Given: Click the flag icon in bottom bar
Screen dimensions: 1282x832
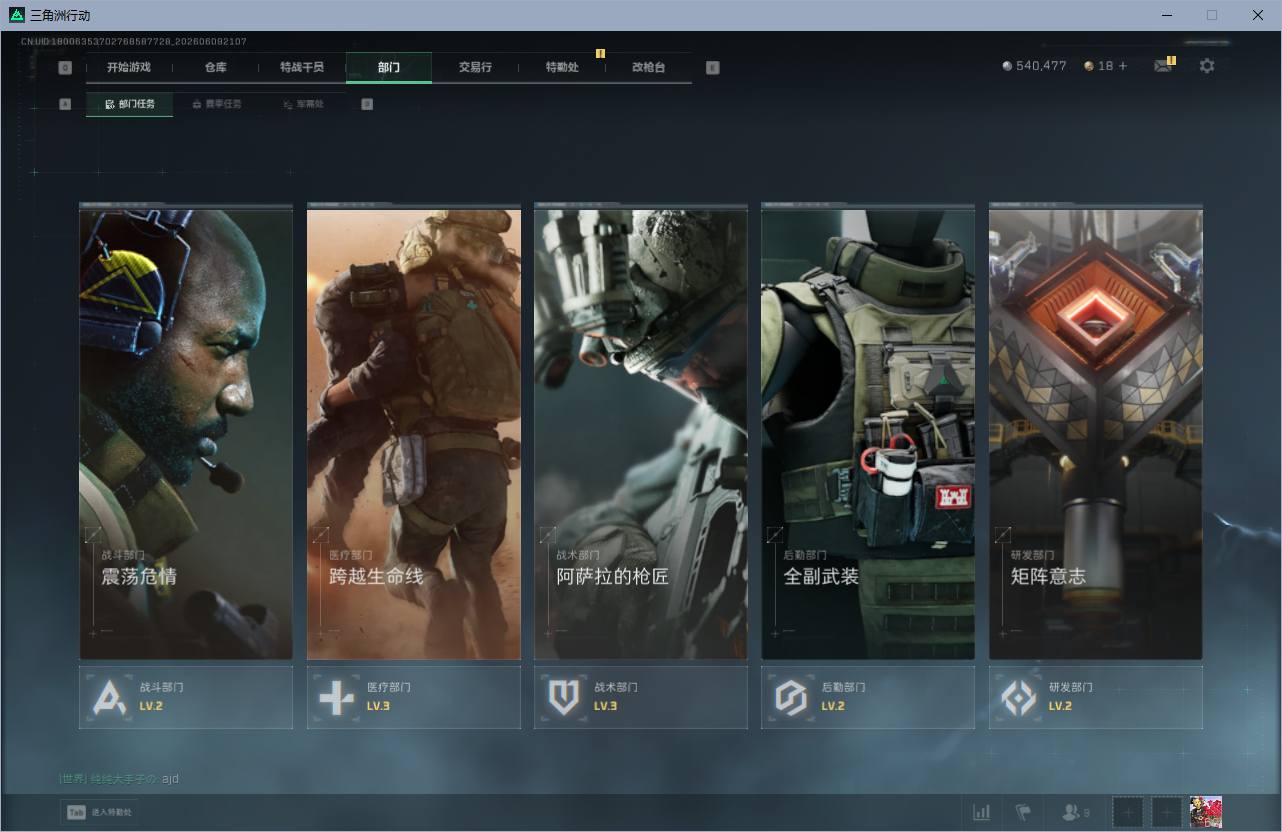Looking at the screenshot, I should pyautogui.click(x=1023, y=812).
